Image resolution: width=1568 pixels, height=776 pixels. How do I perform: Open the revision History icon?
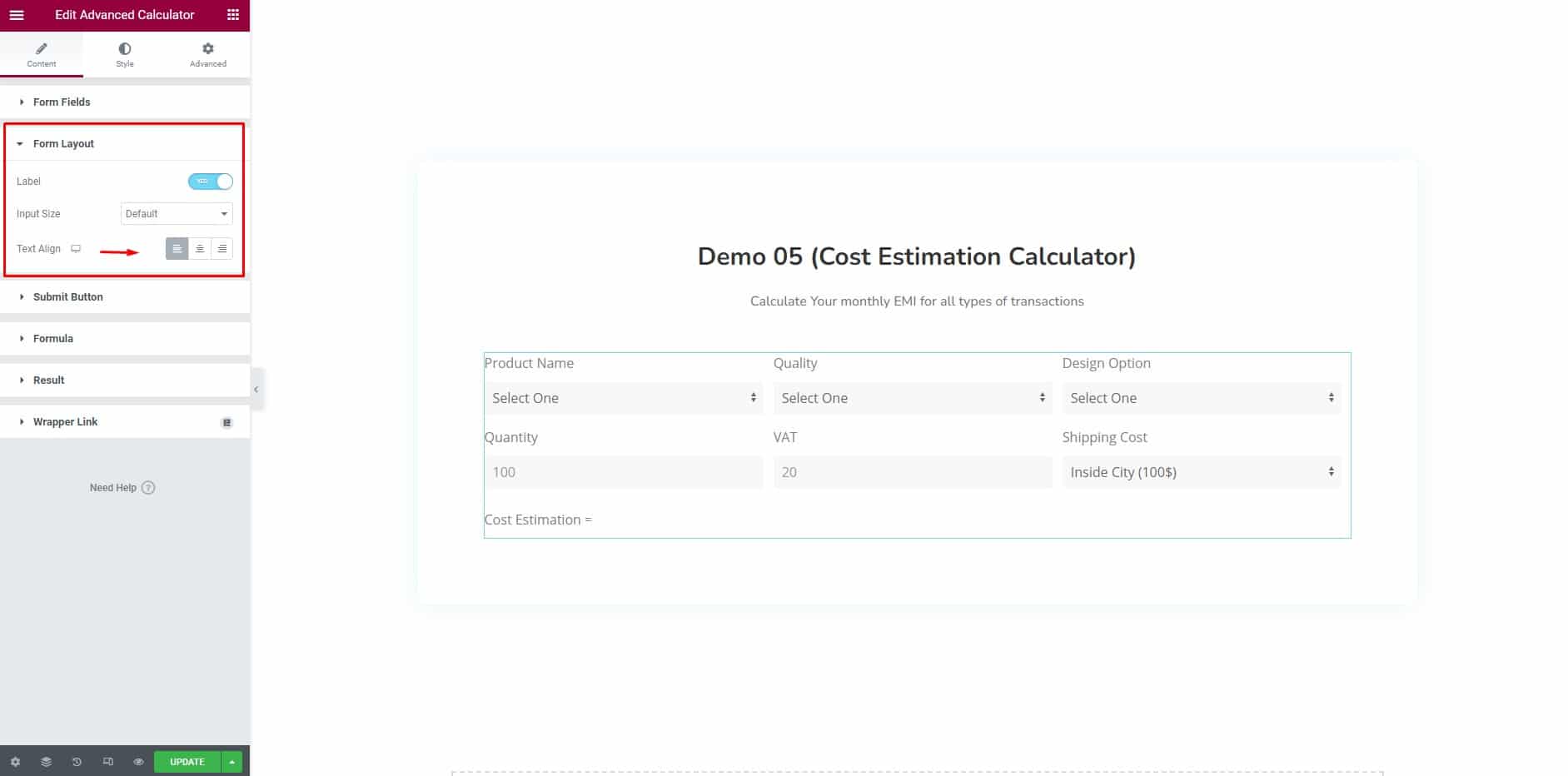[77, 761]
